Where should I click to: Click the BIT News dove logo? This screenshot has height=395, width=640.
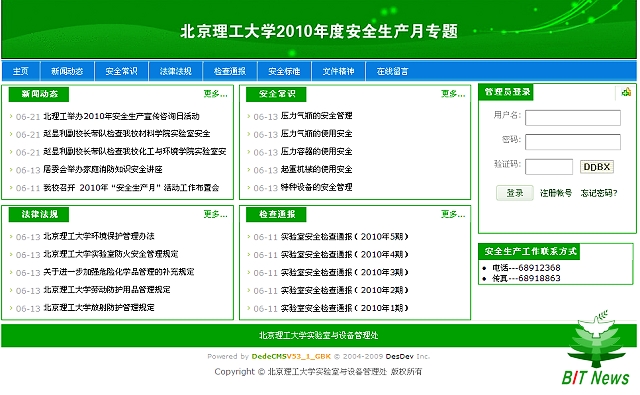596,348
